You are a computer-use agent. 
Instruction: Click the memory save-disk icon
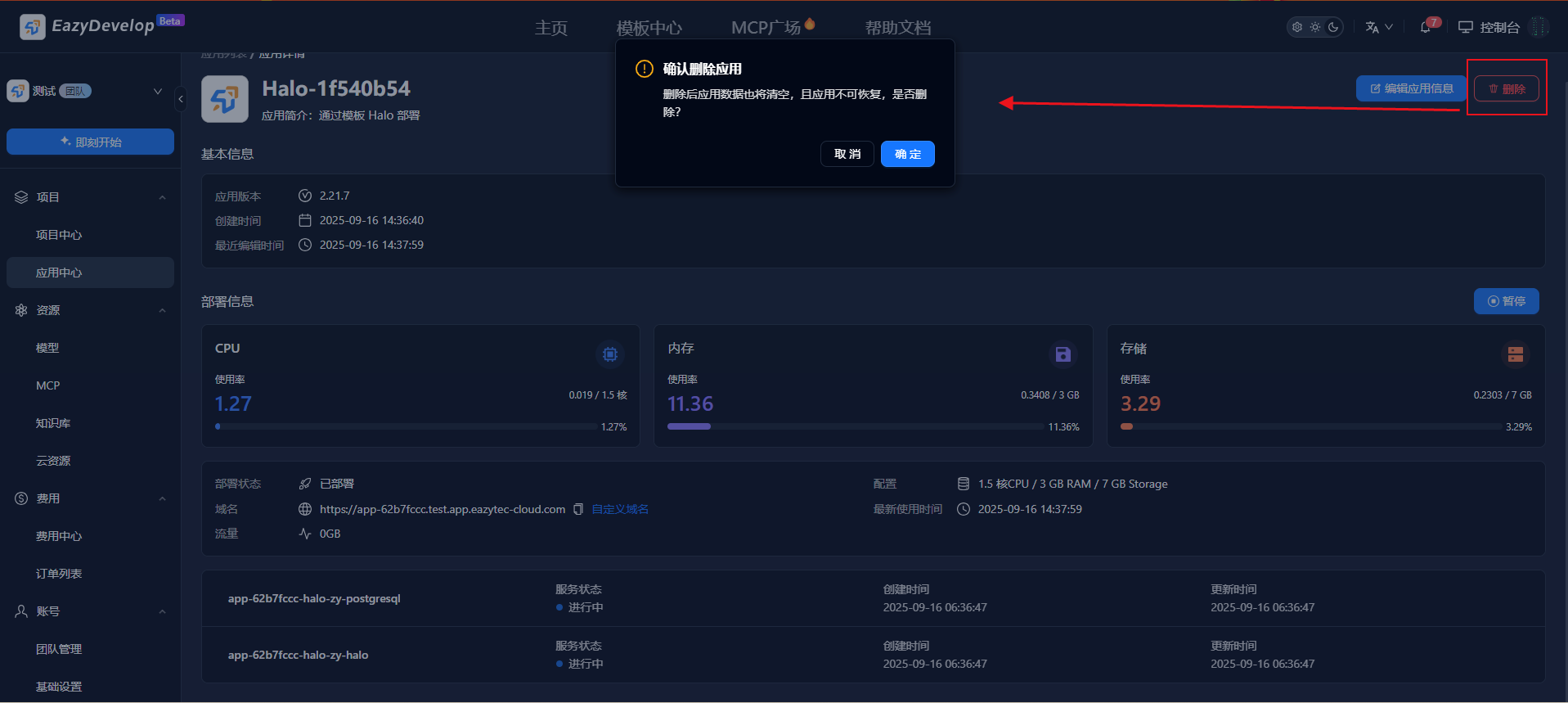point(1063,354)
